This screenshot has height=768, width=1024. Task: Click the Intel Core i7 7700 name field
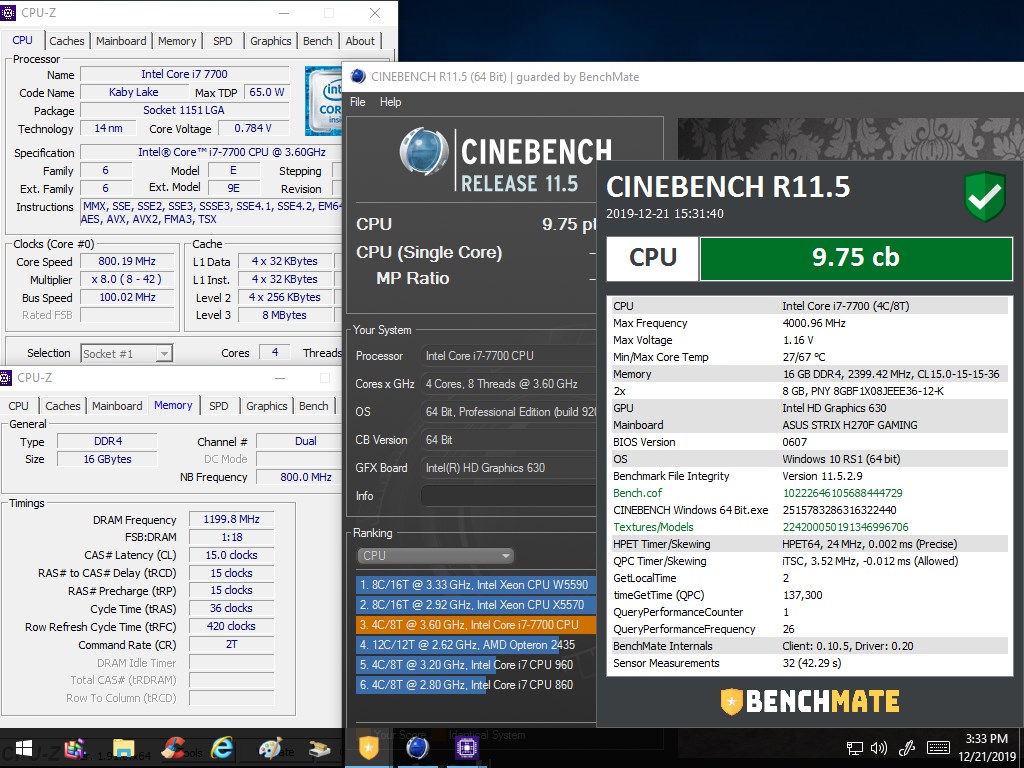coord(184,74)
